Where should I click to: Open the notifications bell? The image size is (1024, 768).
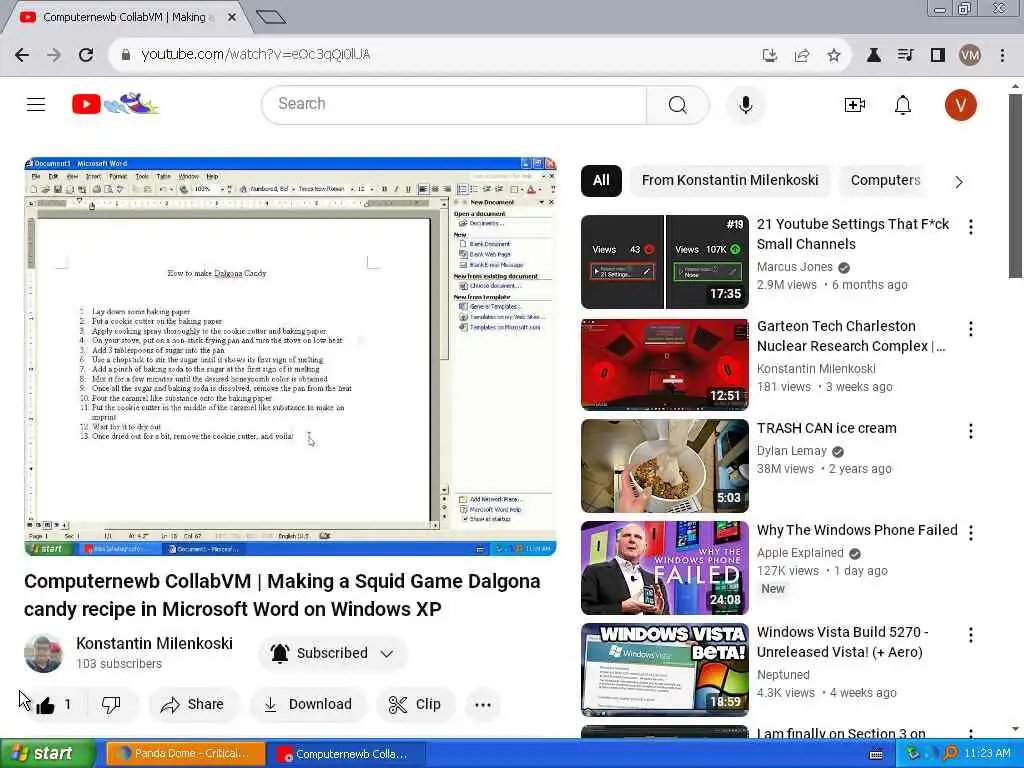click(903, 104)
